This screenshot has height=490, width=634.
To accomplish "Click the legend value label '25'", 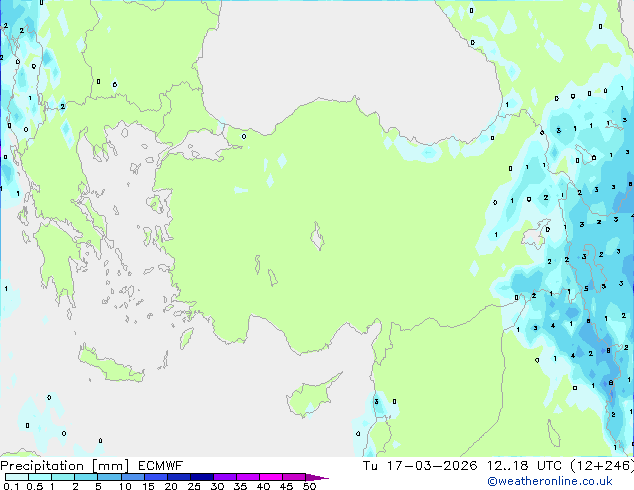I will tap(194, 486).
